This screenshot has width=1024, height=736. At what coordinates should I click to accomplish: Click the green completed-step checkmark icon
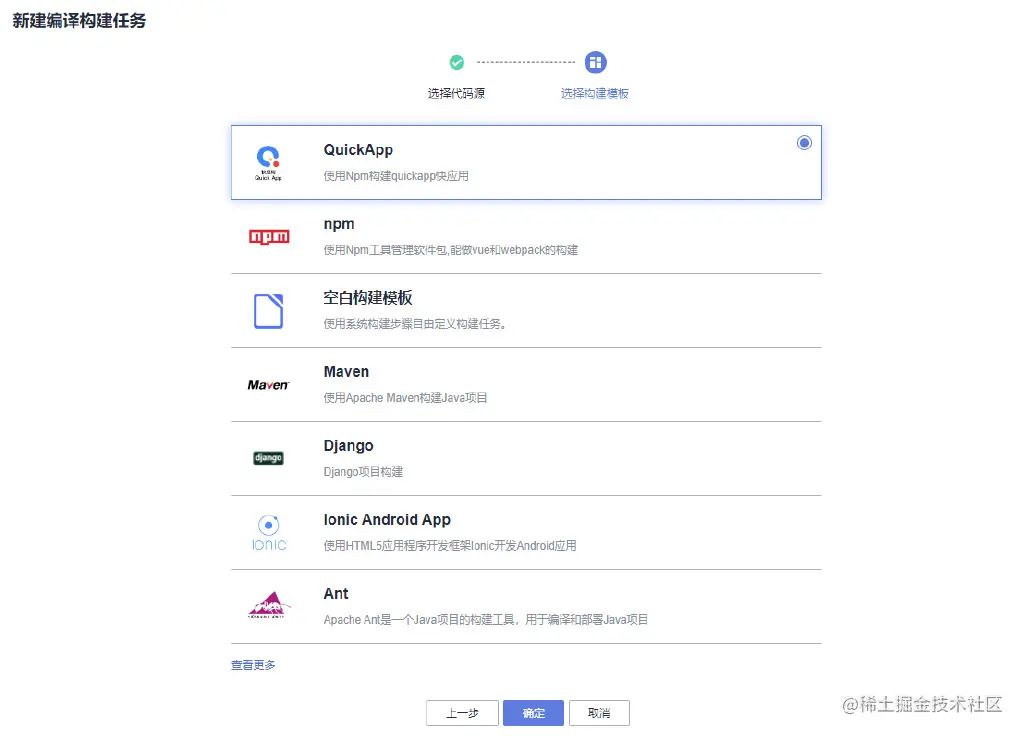[456, 62]
